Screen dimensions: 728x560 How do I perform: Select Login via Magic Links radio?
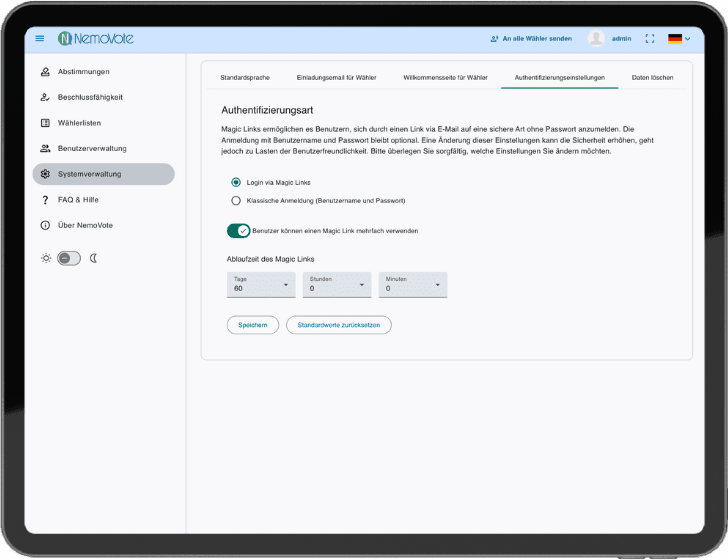point(236,182)
